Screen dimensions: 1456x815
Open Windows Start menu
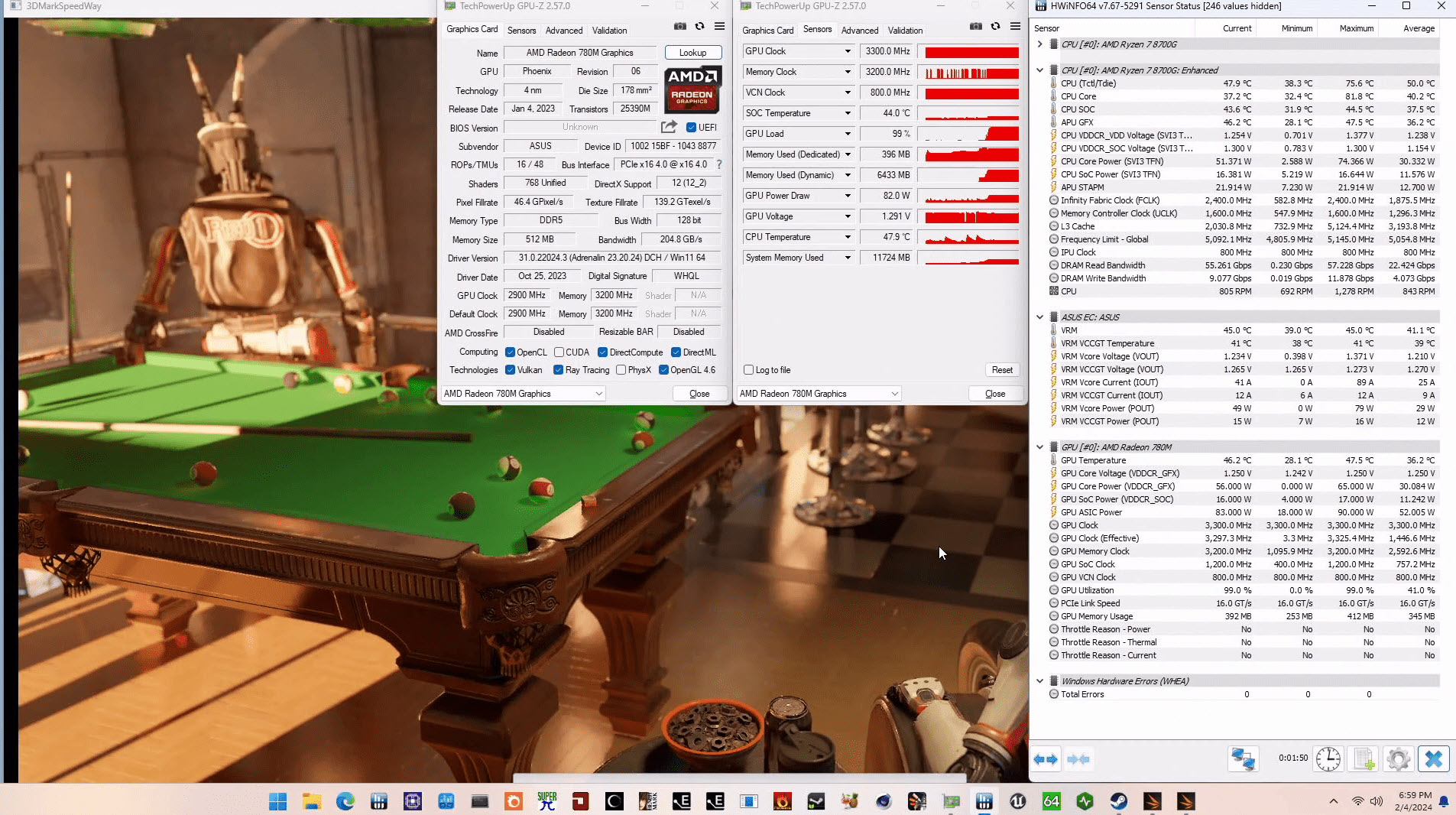pos(278,801)
